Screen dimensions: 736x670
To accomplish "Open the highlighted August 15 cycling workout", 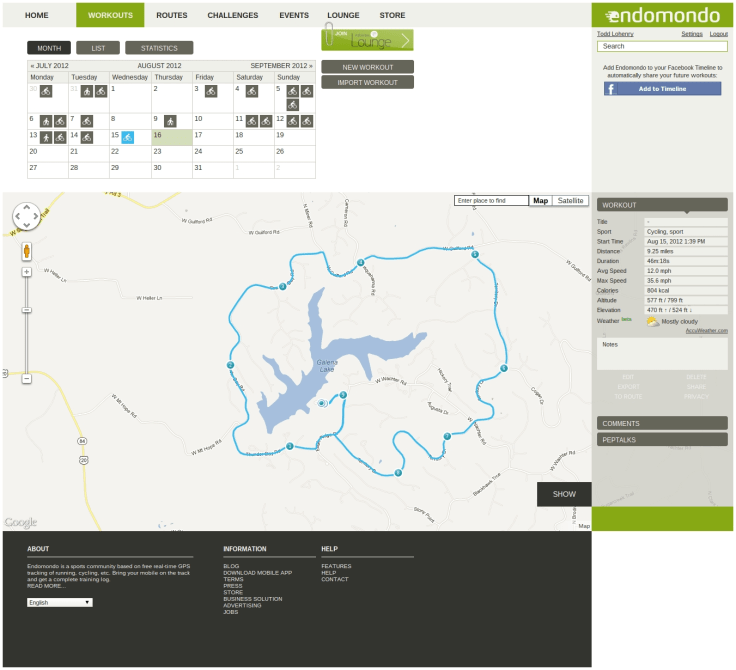I will pyautogui.click(x=127, y=136).
